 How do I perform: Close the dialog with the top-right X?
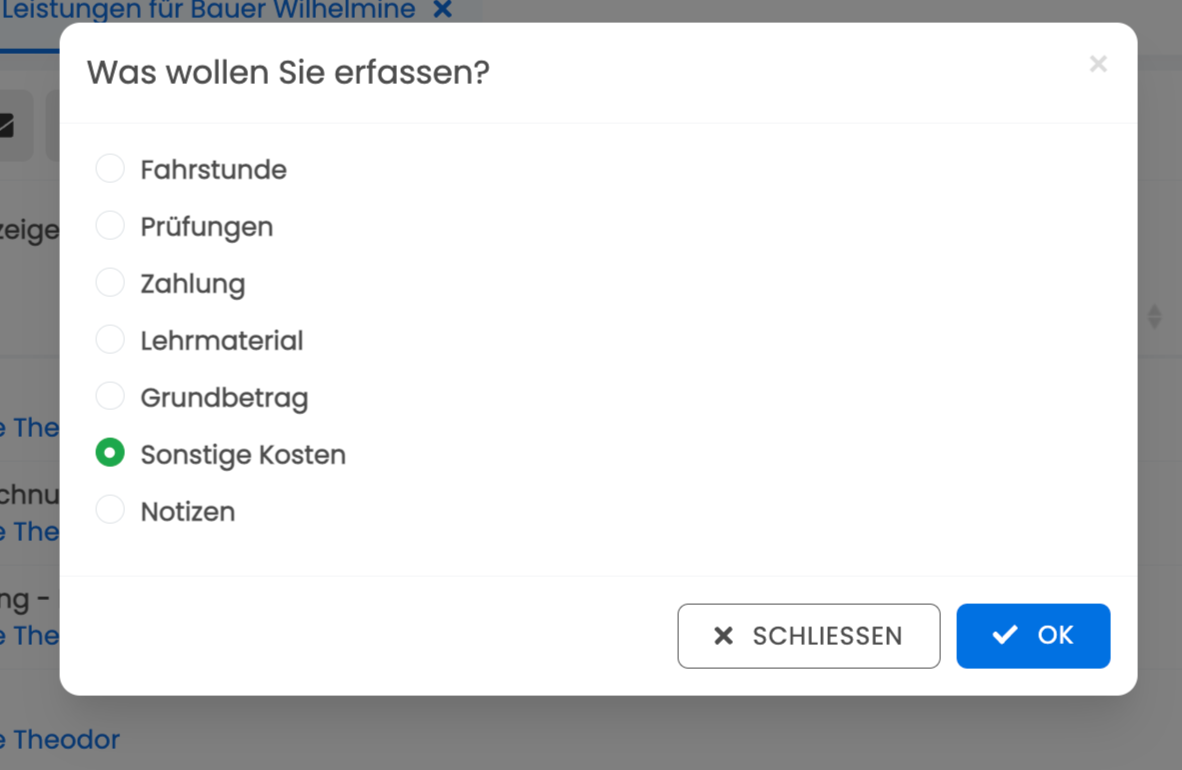[x=1098, y=64]
